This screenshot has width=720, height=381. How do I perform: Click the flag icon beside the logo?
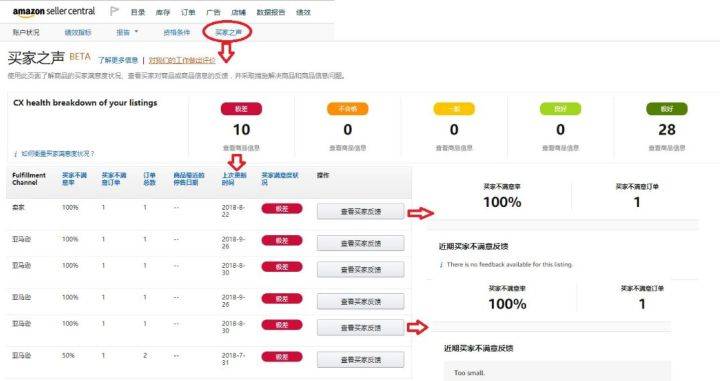pos(114,11)
